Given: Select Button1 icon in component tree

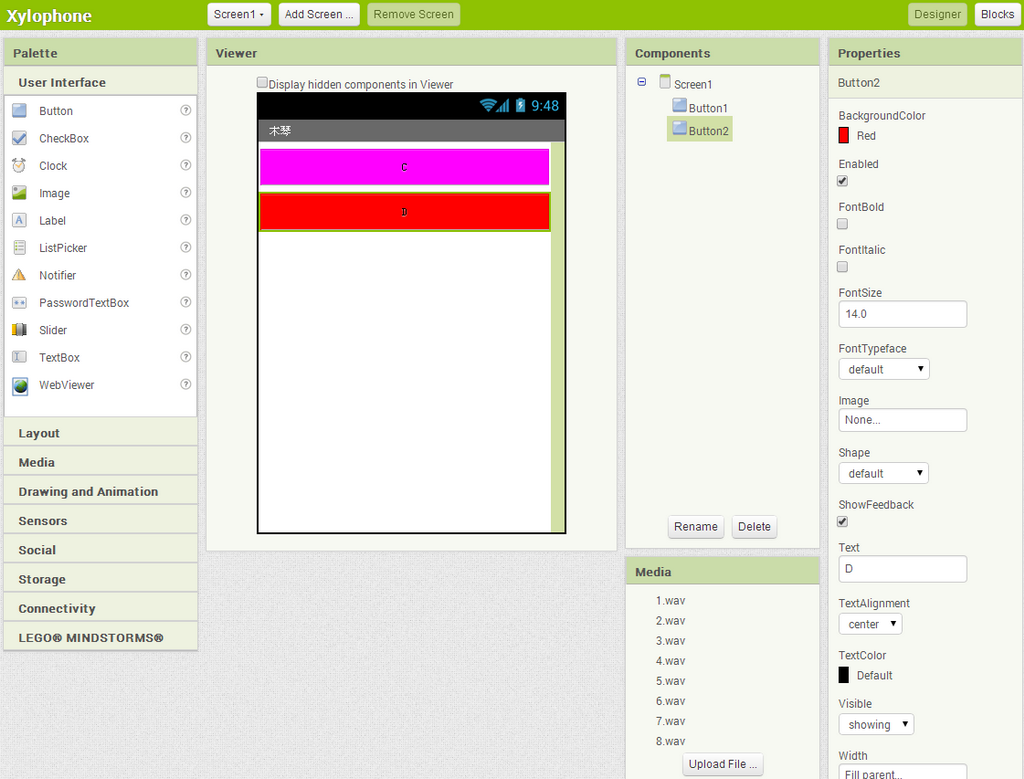Looking at the screenshot, I should coord(680,106).
